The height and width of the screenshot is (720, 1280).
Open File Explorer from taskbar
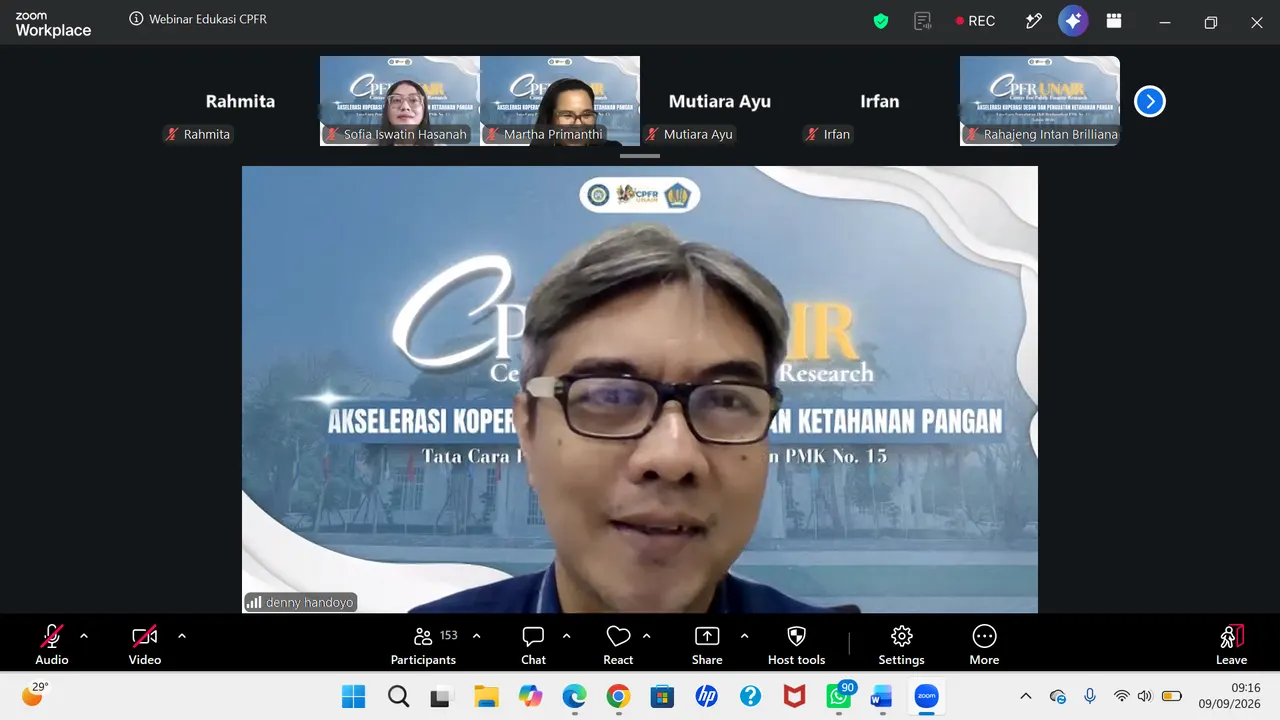[486, 697]
